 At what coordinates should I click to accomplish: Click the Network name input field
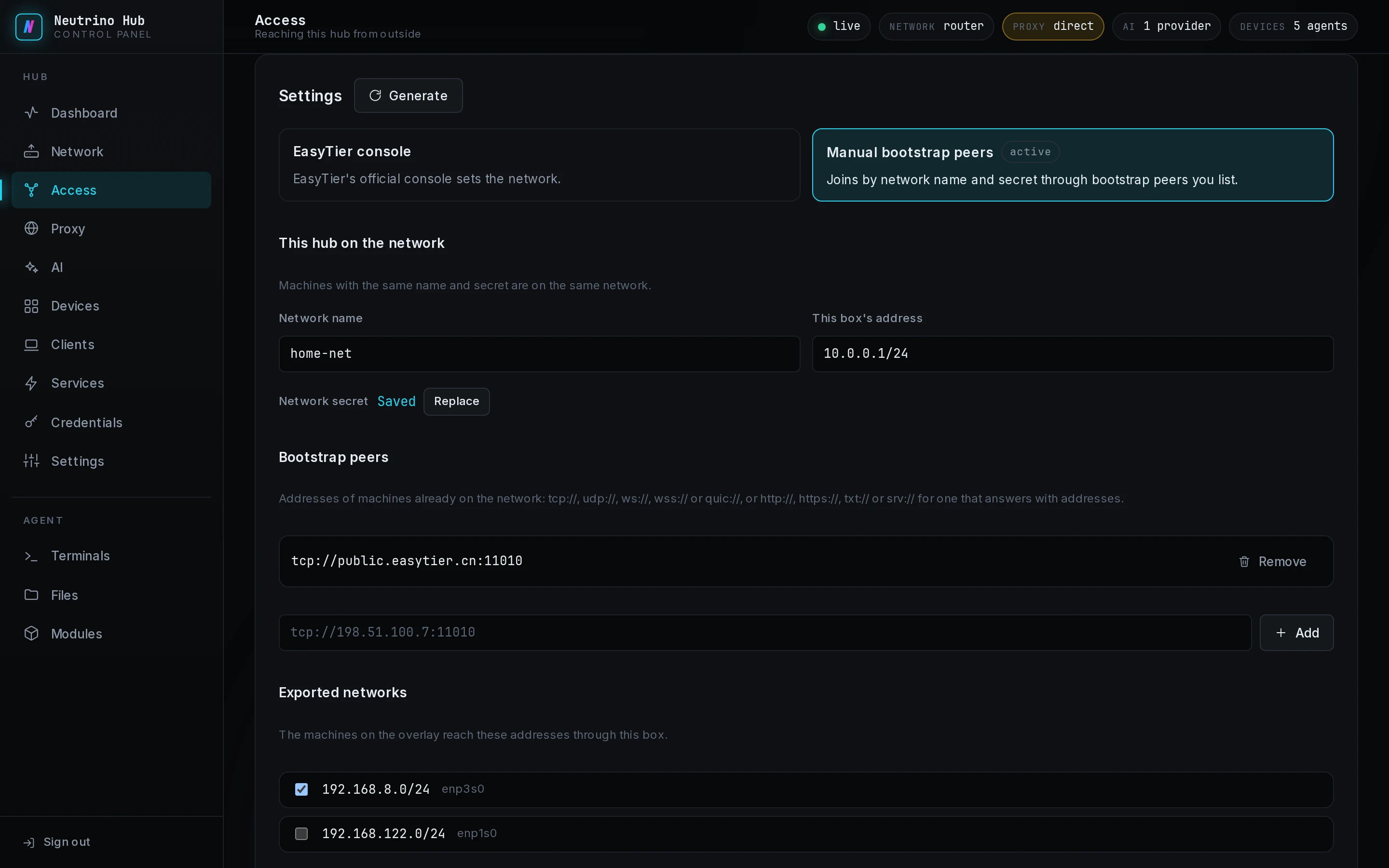[x=539, y=353]
